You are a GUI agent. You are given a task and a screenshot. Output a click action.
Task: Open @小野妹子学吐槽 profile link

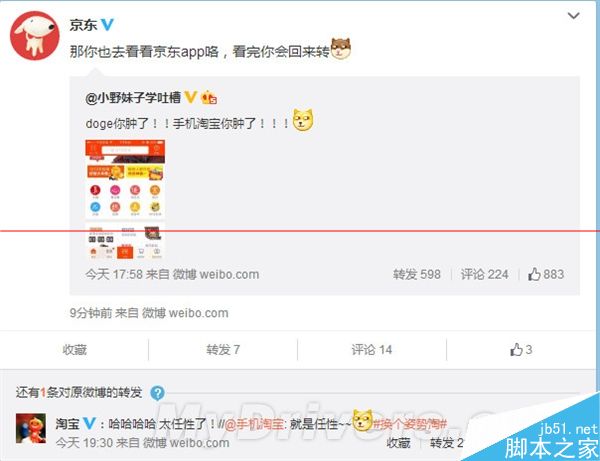click(x=133, y=98)
